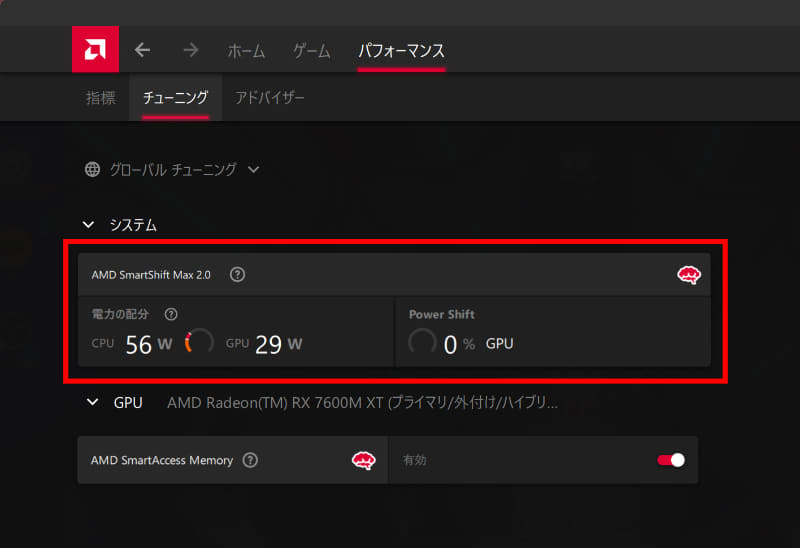Click the CPU/GPU power distribution gauge
This screenshot has height=548, width=800.
199,341
